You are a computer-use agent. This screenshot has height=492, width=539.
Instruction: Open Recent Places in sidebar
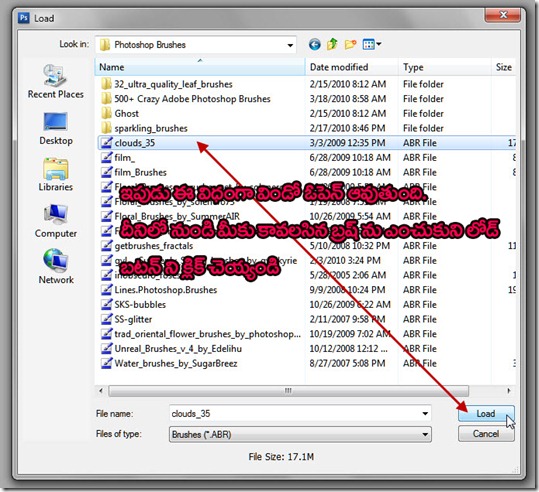pyautogui.click(x=56, y=81)
